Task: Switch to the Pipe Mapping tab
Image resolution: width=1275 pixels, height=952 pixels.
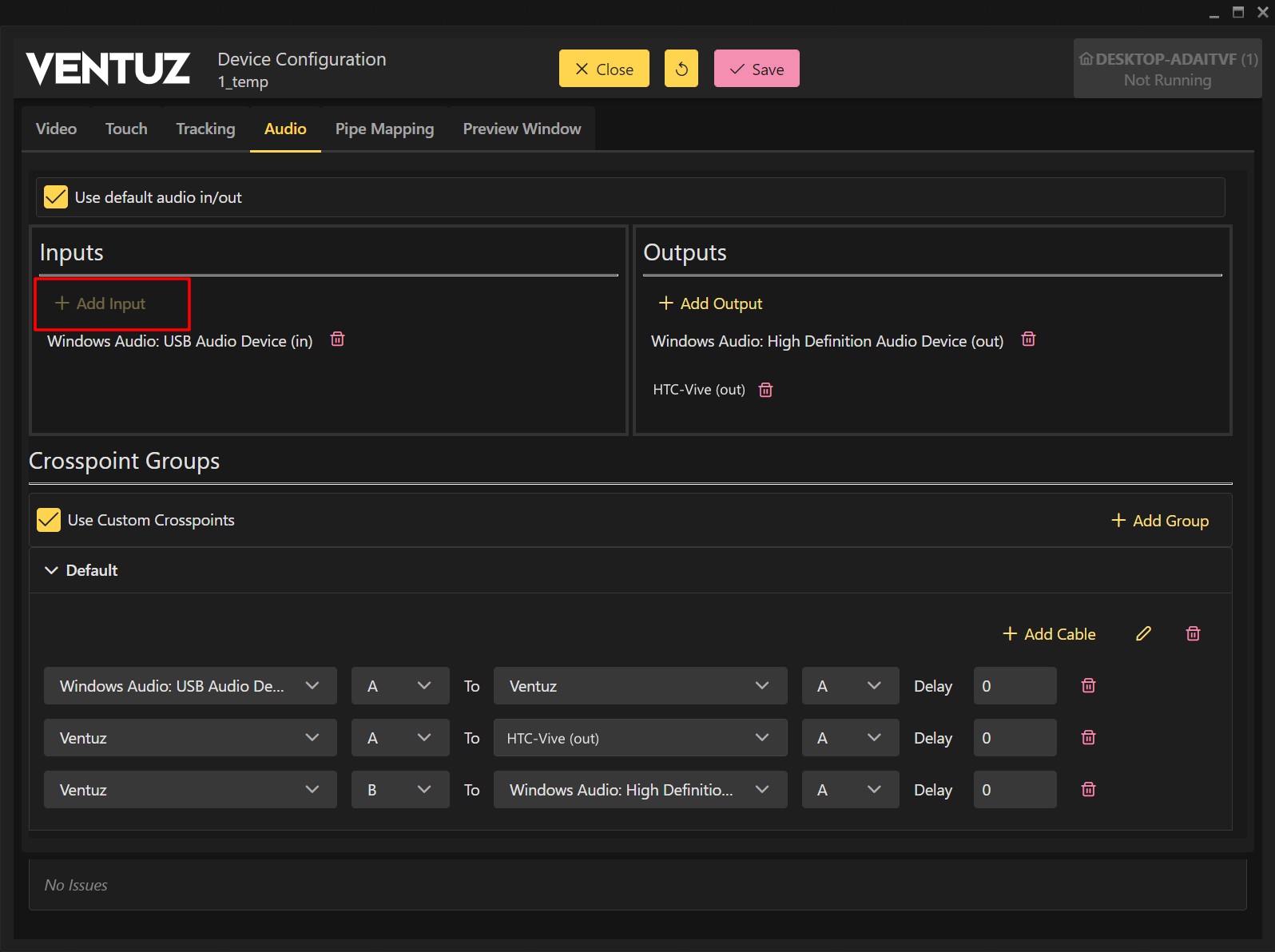Action: coord(384,129)
